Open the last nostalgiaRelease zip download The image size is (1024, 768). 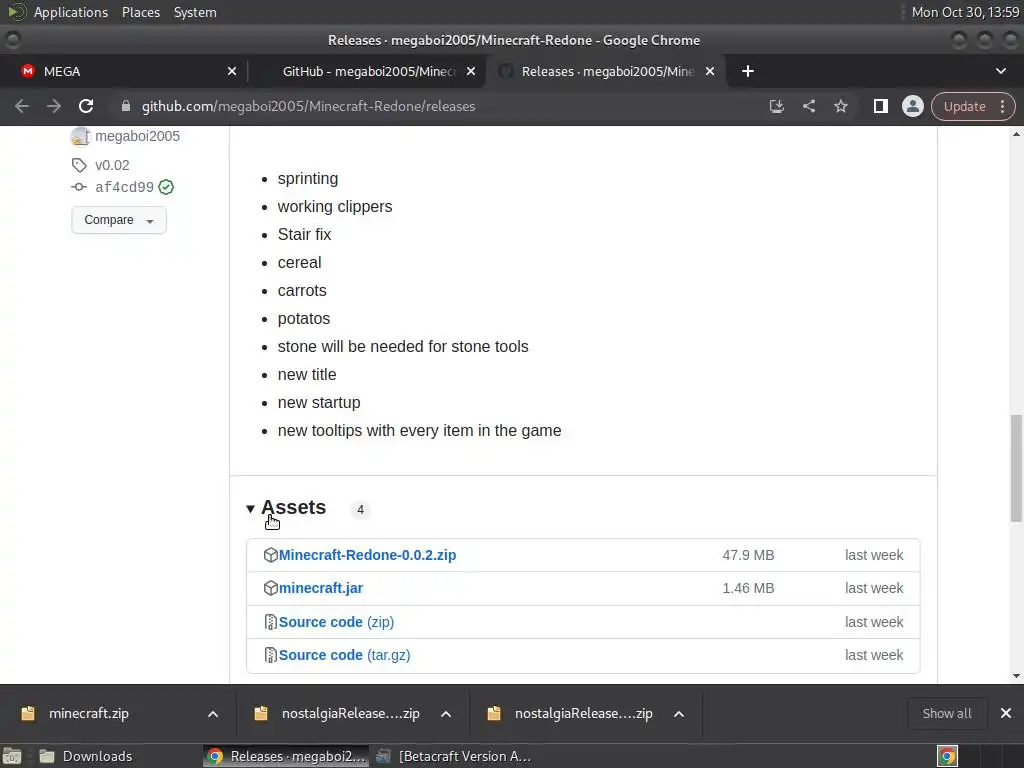[583, 714]
